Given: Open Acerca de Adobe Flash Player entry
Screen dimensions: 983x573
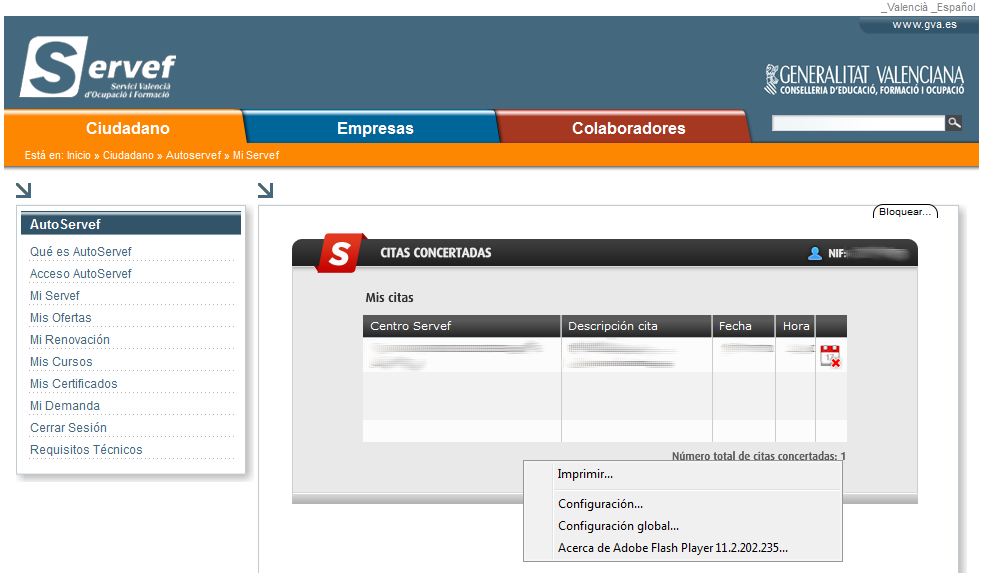Looking at the screenshot, I should click(672, 548).
